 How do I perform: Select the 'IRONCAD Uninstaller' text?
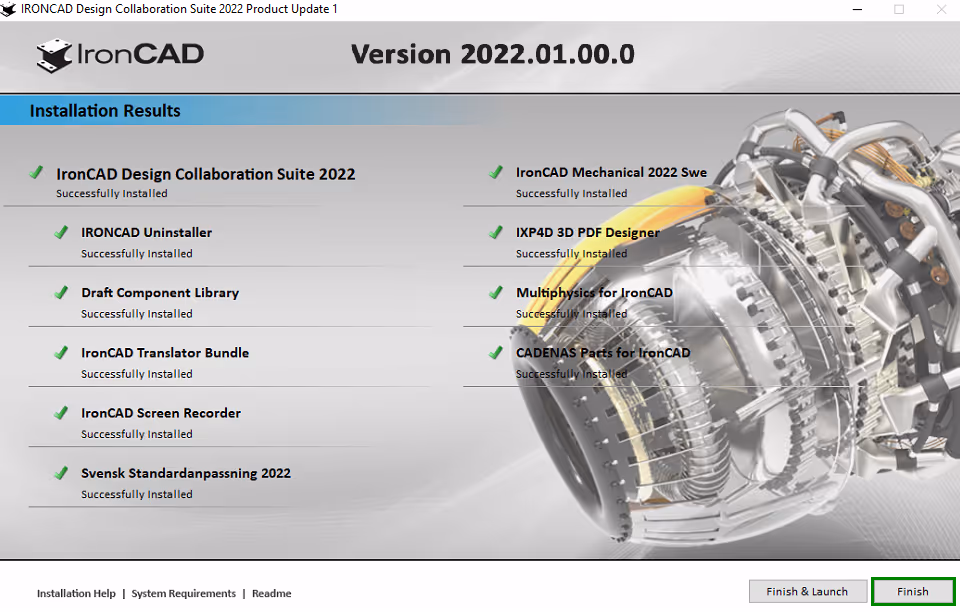pyautogui.click(x=146, y=233)
